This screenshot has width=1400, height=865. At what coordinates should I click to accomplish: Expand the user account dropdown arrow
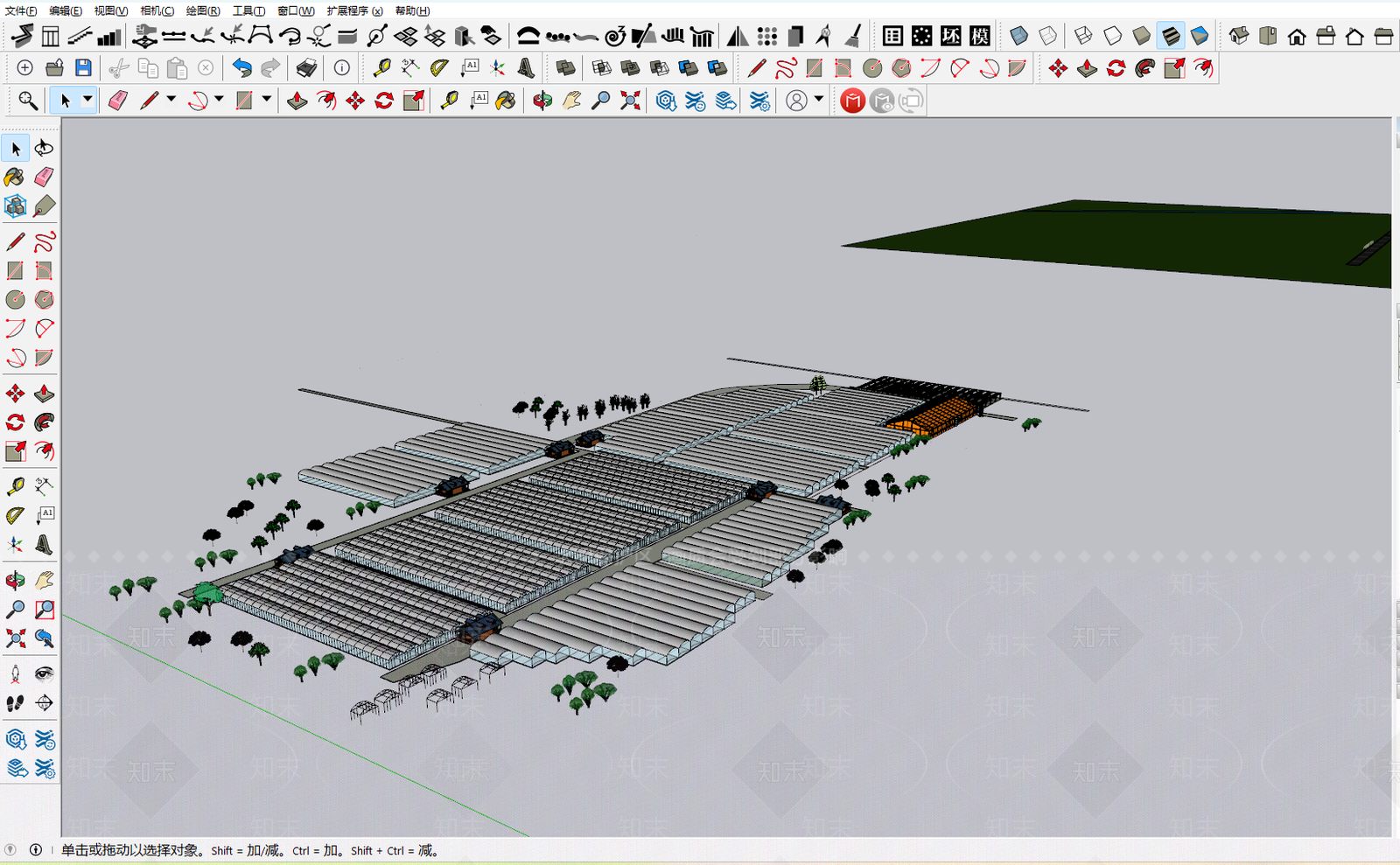click(x=819, y=101)
